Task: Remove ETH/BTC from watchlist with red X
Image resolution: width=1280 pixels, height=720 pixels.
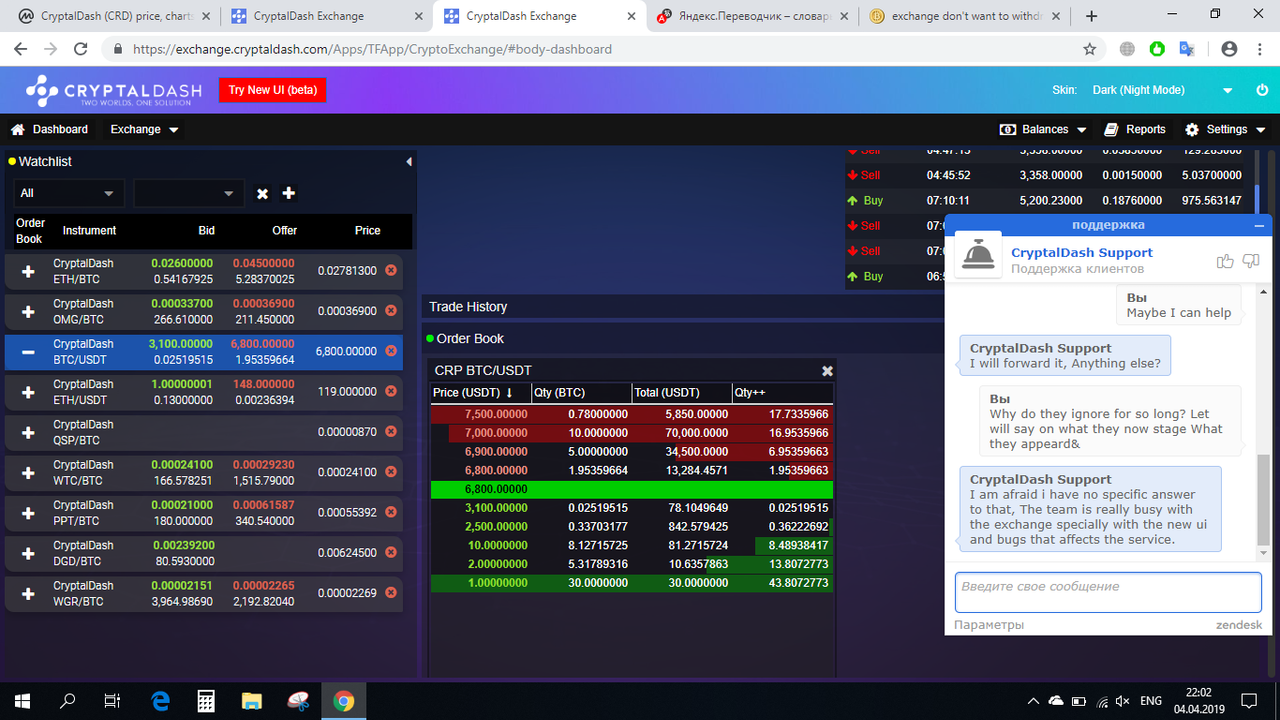Action: [x=391, y=270]
